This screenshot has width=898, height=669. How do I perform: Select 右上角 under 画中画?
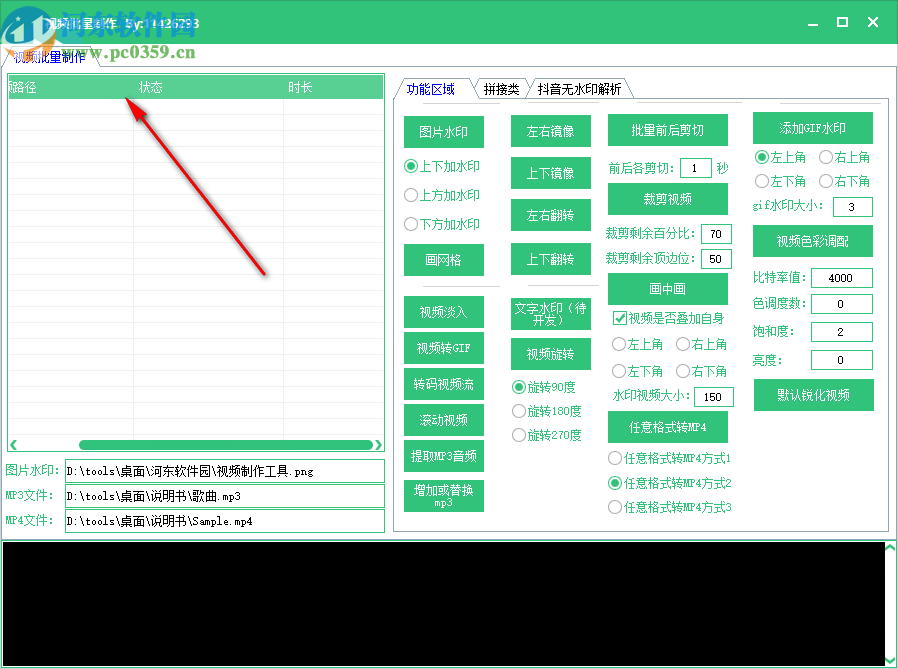701,344
